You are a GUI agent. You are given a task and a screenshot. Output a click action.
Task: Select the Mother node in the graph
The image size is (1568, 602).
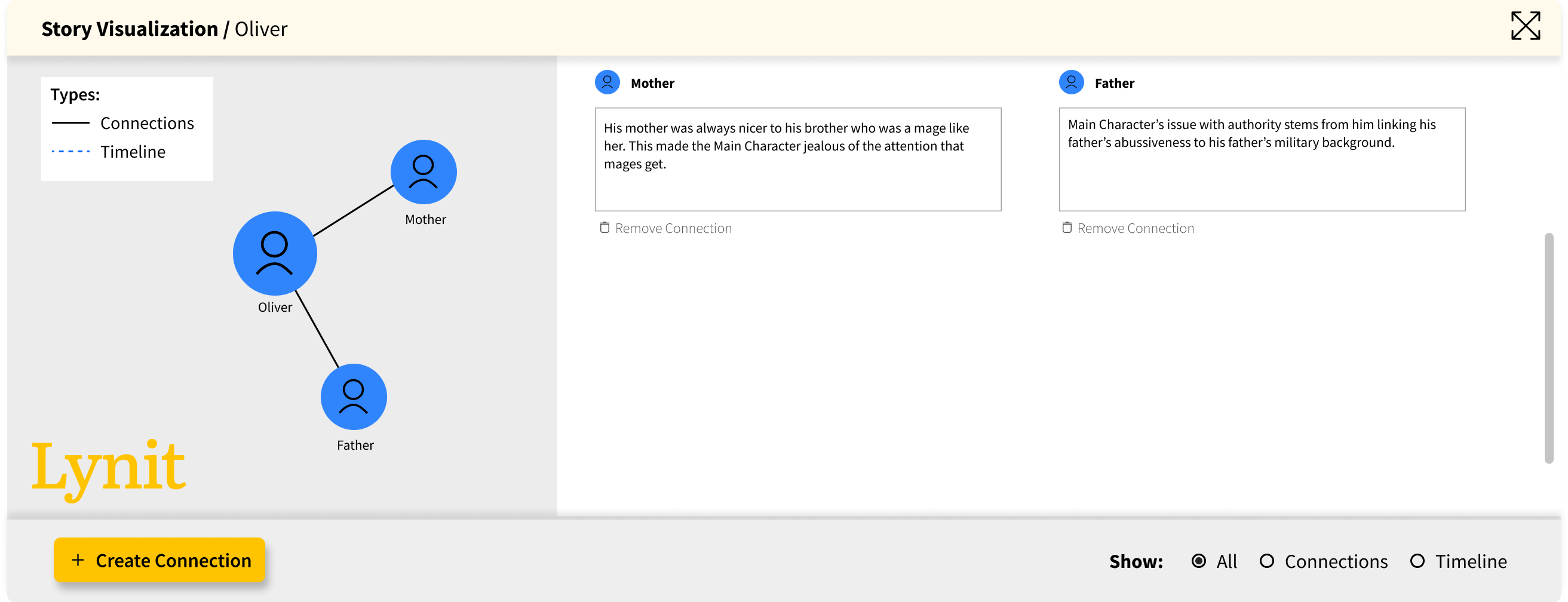tap(424, 172)
